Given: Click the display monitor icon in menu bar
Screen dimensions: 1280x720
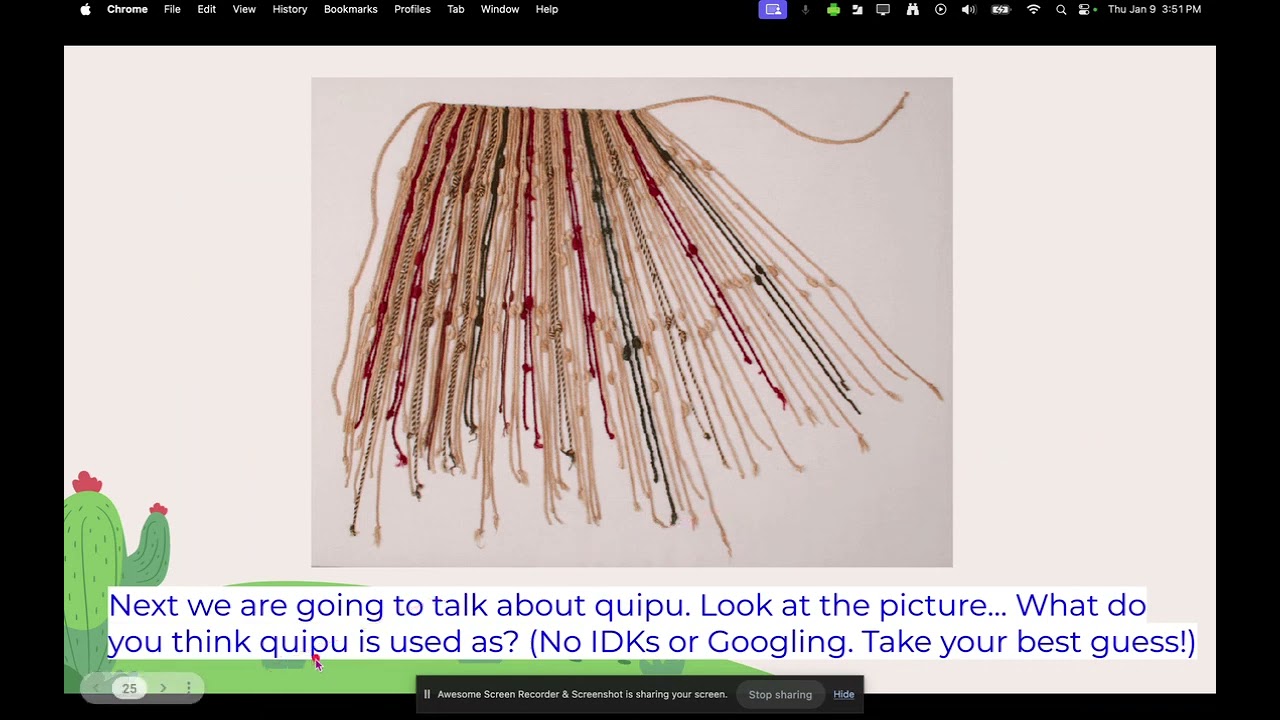Looking at the screenshot, I should (883, 9).
